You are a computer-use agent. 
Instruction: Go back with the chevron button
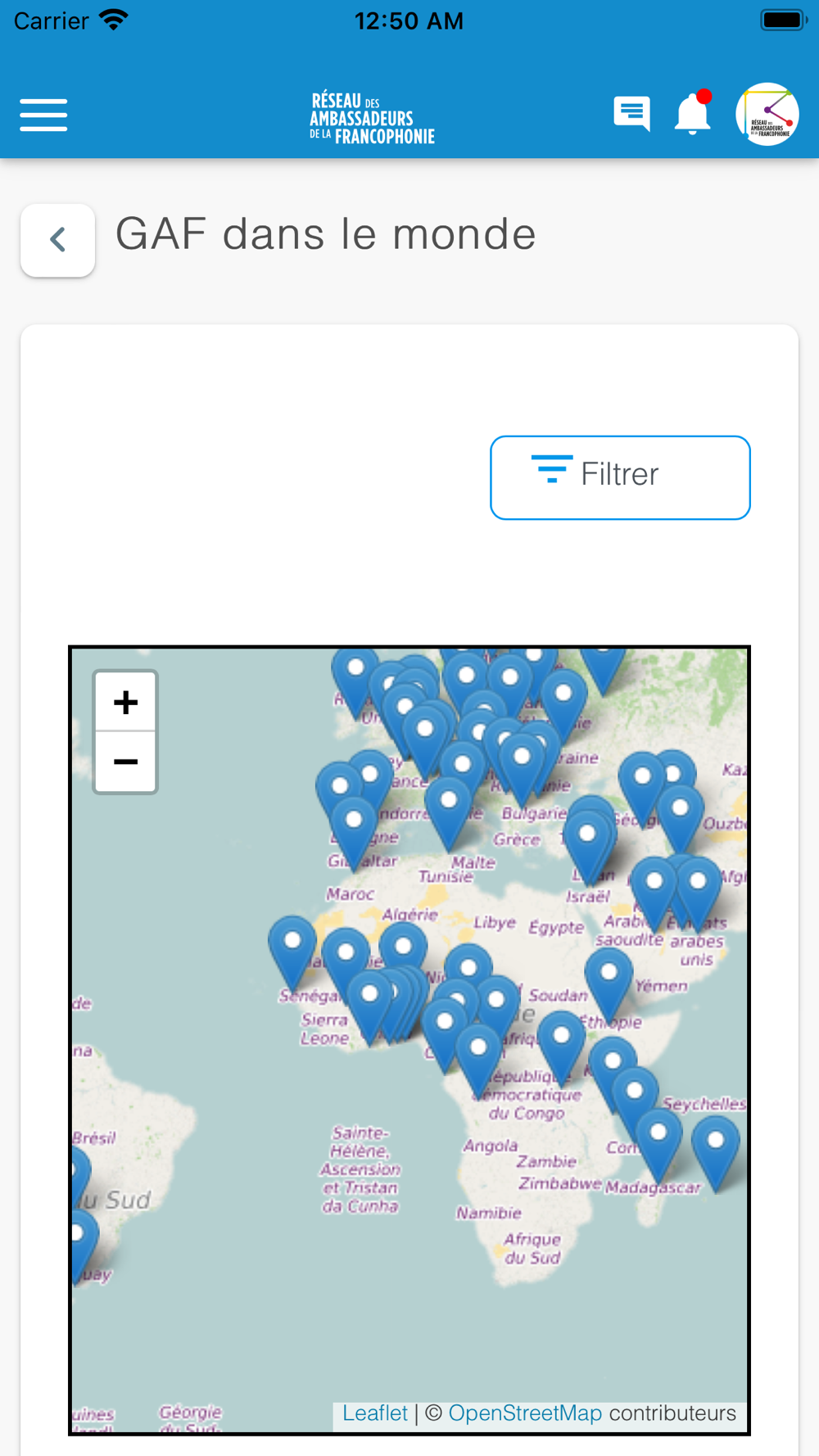click(x=57, y=240)
